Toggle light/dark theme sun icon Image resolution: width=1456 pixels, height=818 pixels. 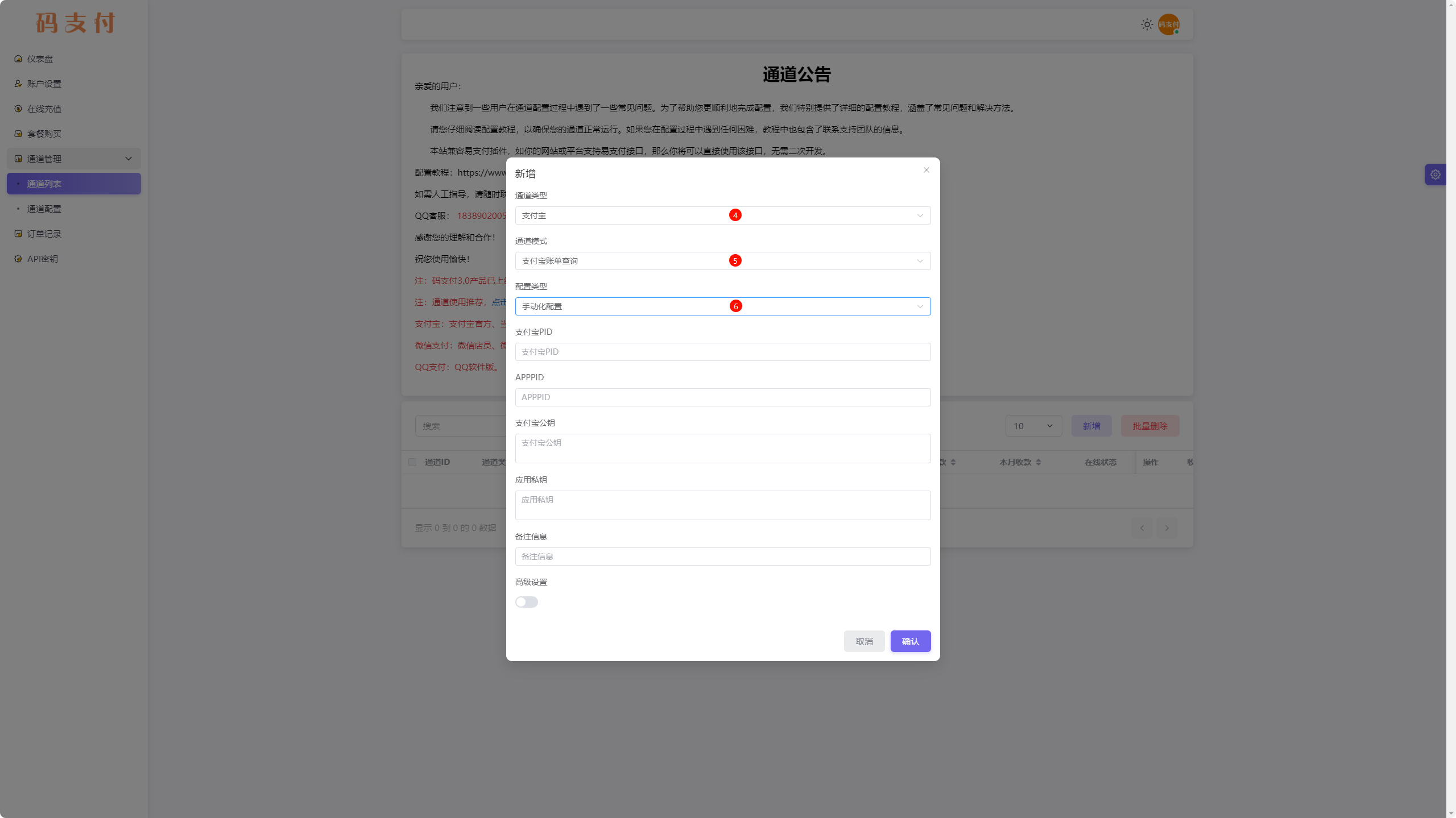pos(1147,24)
